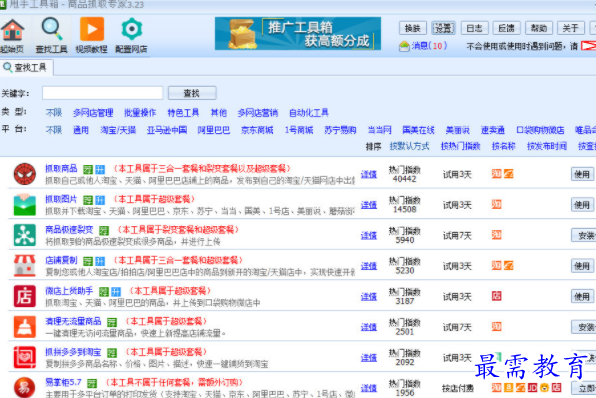Open the 查找工具 magnifier toolbar icon

point(51,35)
